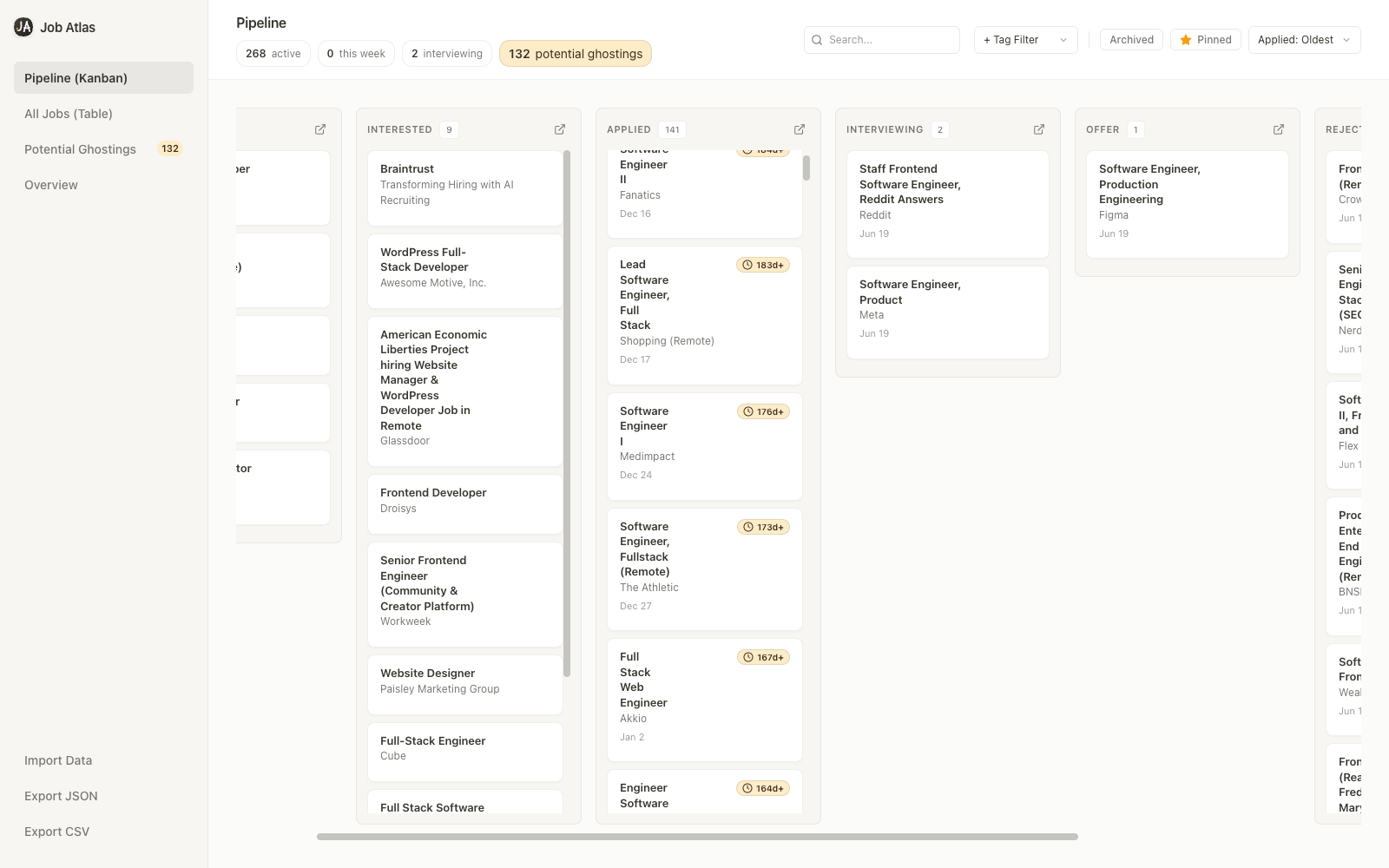Open the Figma Production Engineering card
The height and width of the screenshot is (868, 1389).
(x=1188, y=205)
